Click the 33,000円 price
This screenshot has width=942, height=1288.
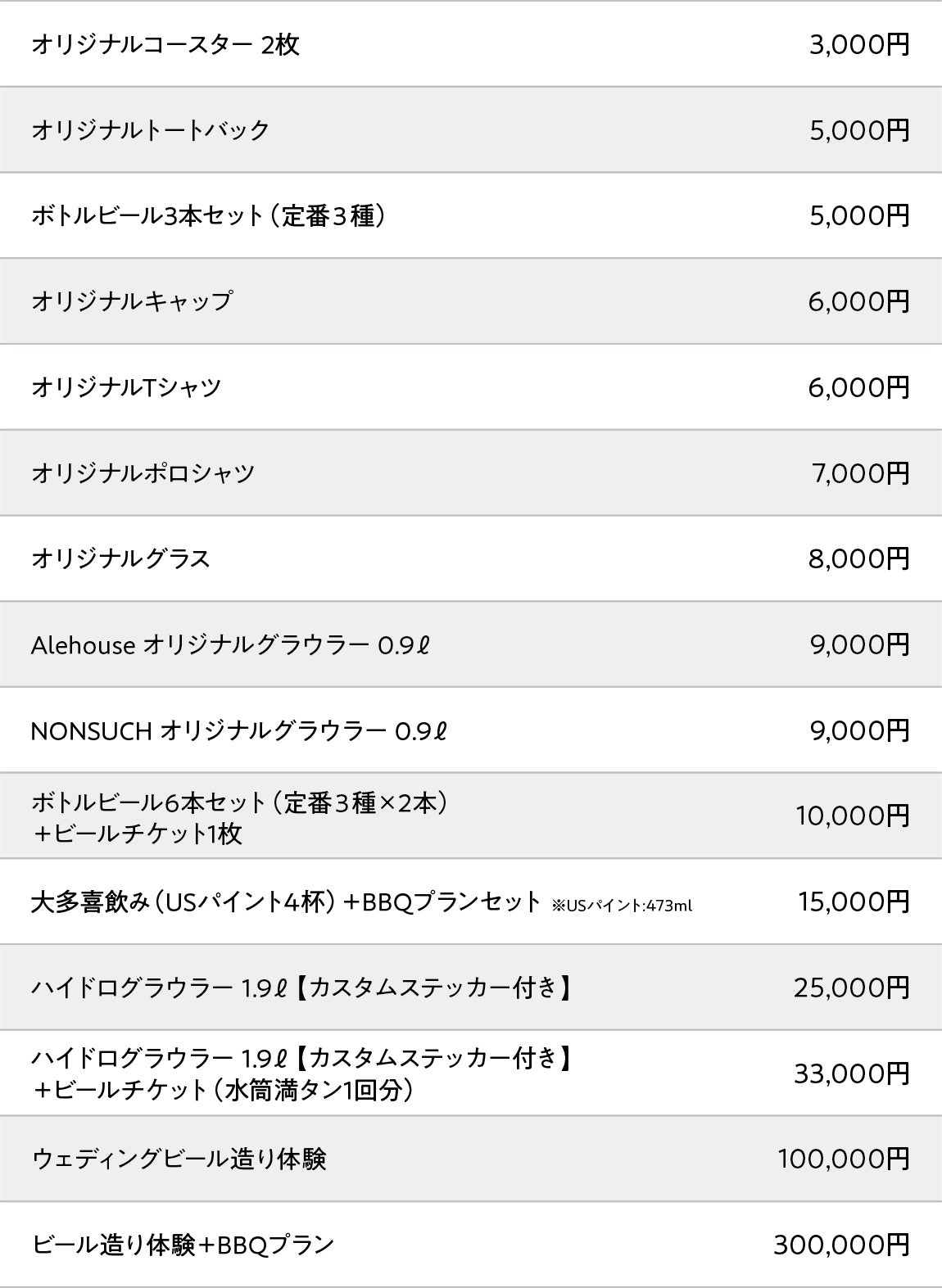(851, 1073)
